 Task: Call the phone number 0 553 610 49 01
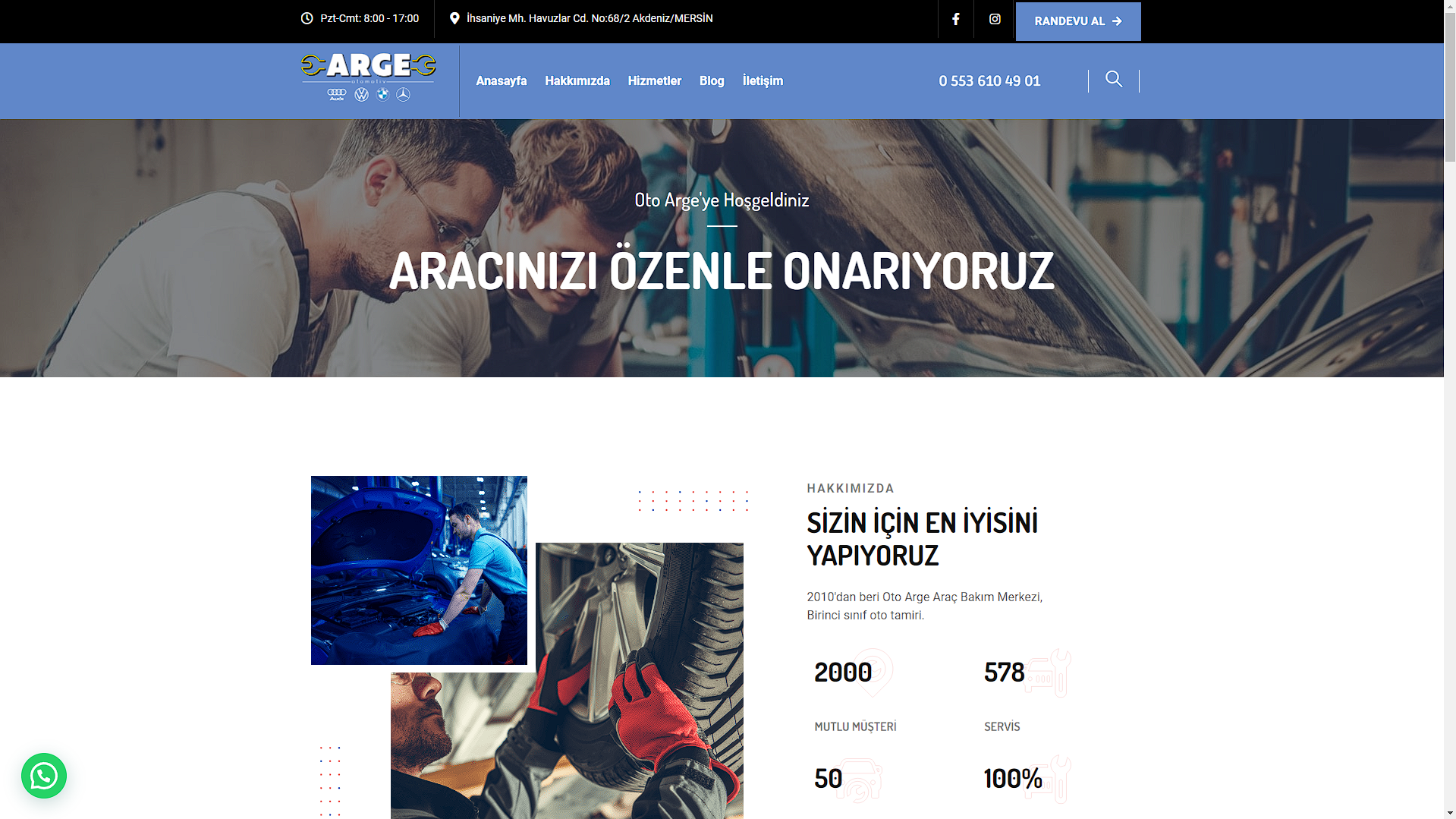coord(989,80)
